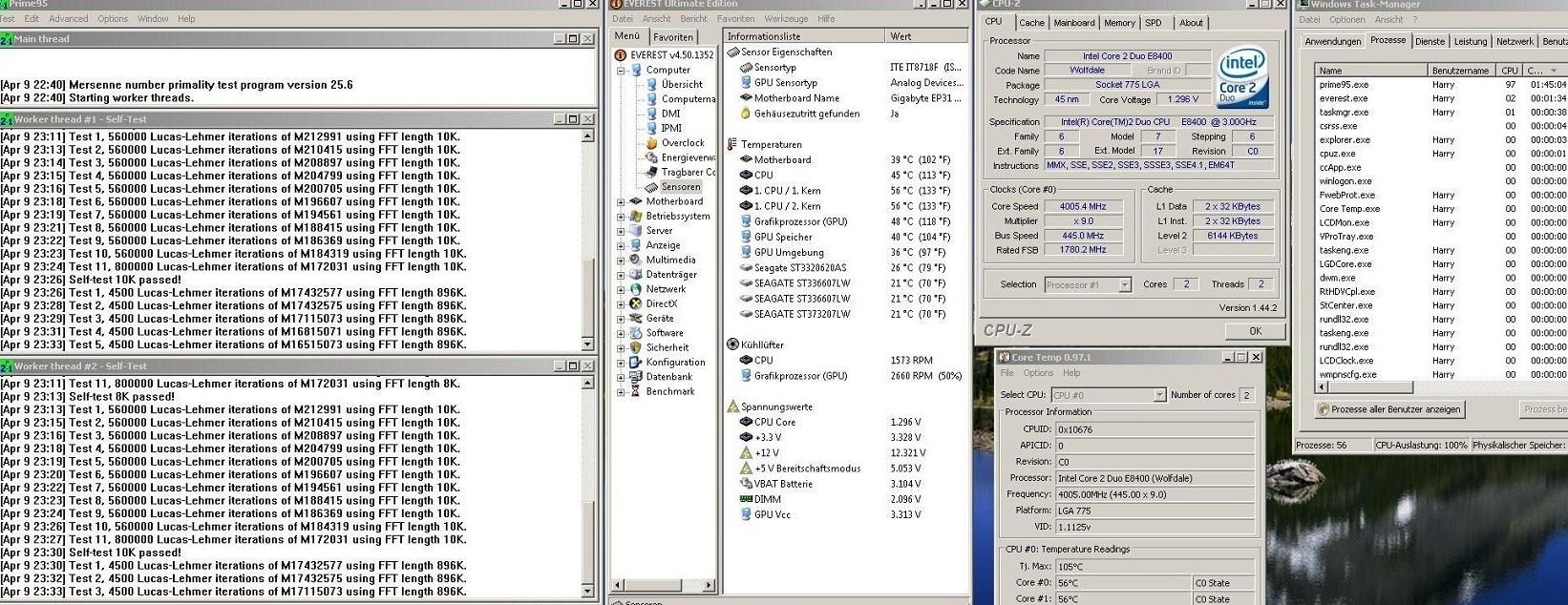Switch to Leistung tab in Task-Manager
Image resolution: width=1568 pixels, height=605 pixels.
pyautogui.click(x=1471, y=41)
